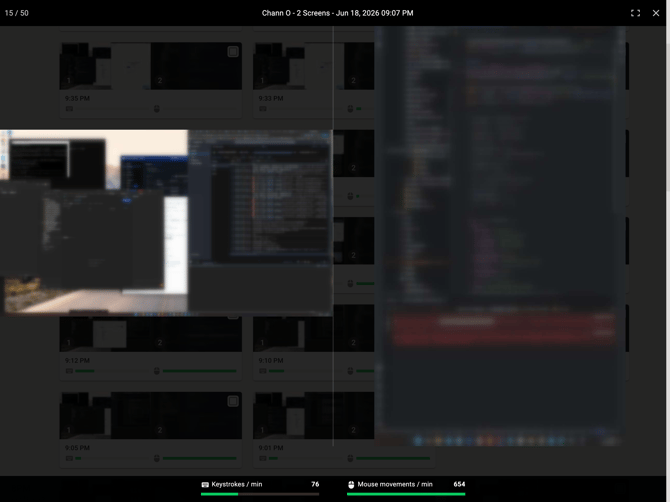Open screen 1 thumbnail of the 9:33 PM card

(299, 66)
